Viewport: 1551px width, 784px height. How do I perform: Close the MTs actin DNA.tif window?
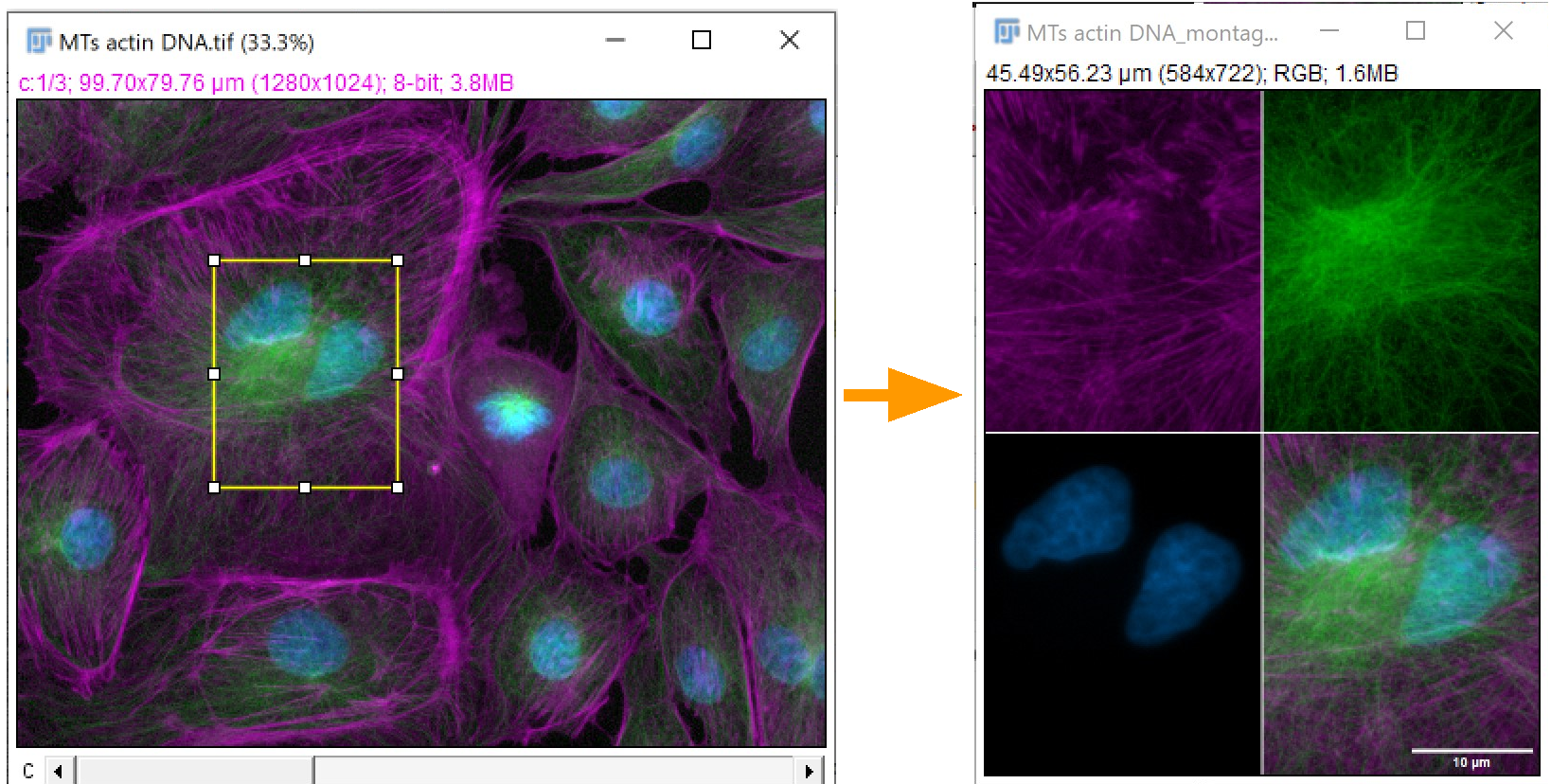point(790,40)
